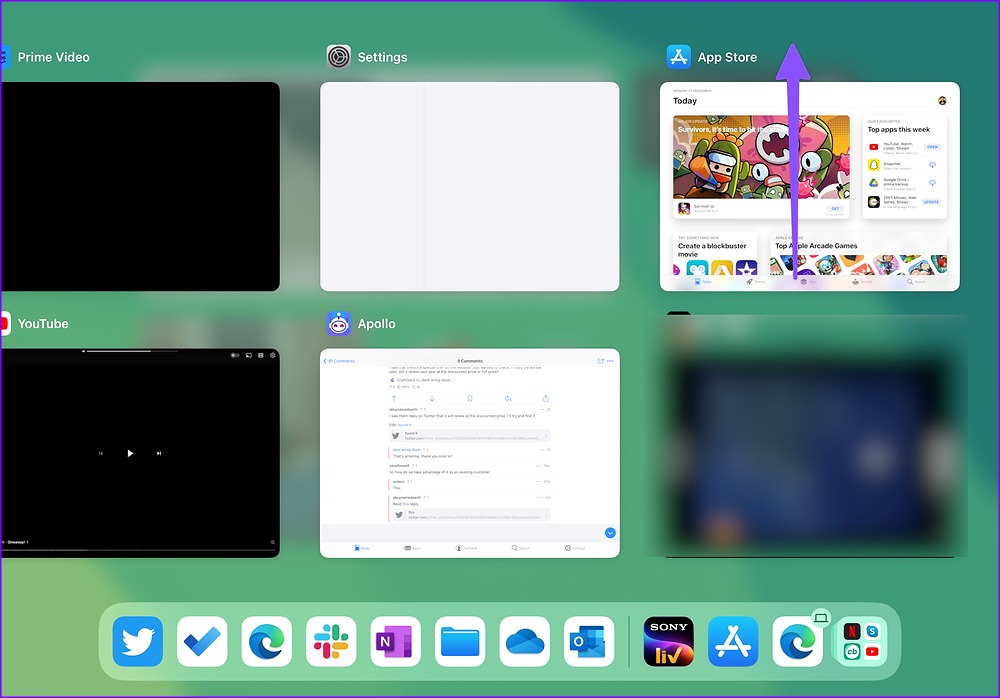This screenshot has height=698, width=1000.
Task: Tap the Prime Video title label
Action: click(54, 57)
